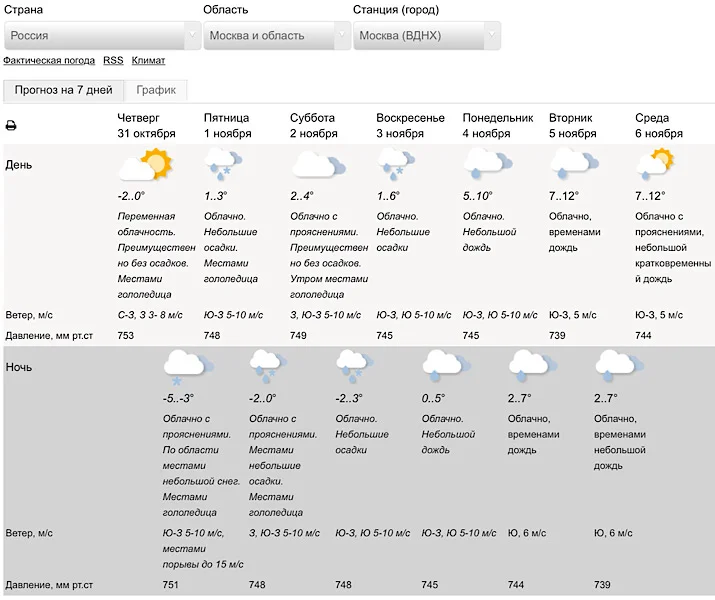This screenshot has height=600, width=715.
Task: Click Wednesday 6 November daytime sun-rain icon
Action: [655, 164]
